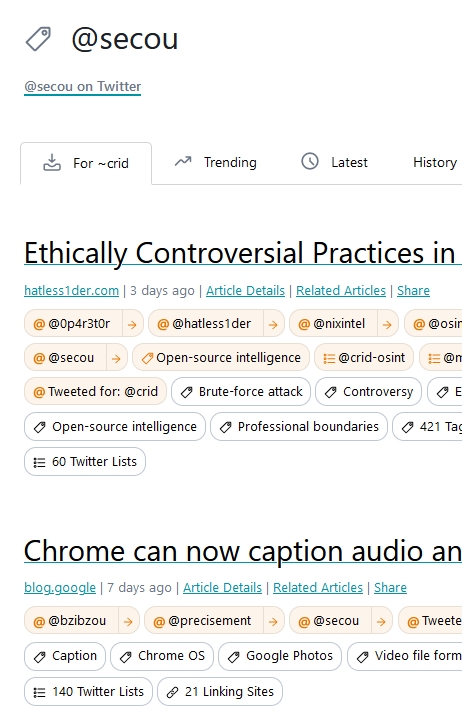Viewport: 462px width, 706px height.
Task: Share the hatless1der.com article
Action: (x=413, y=291)
